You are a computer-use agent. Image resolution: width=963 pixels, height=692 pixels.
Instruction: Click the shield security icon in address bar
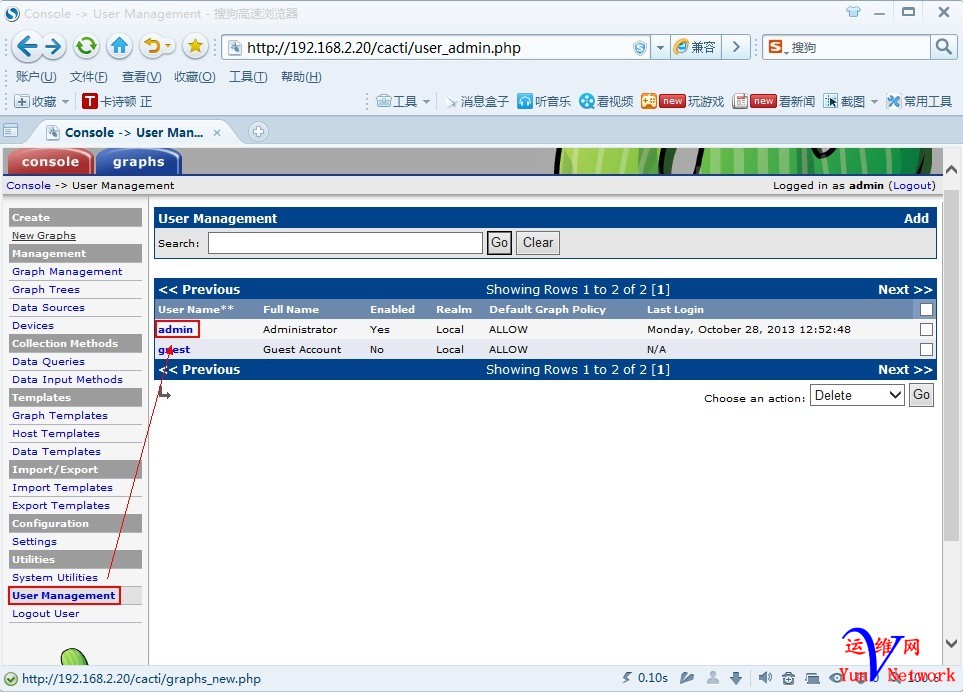[x=640, y=47]
